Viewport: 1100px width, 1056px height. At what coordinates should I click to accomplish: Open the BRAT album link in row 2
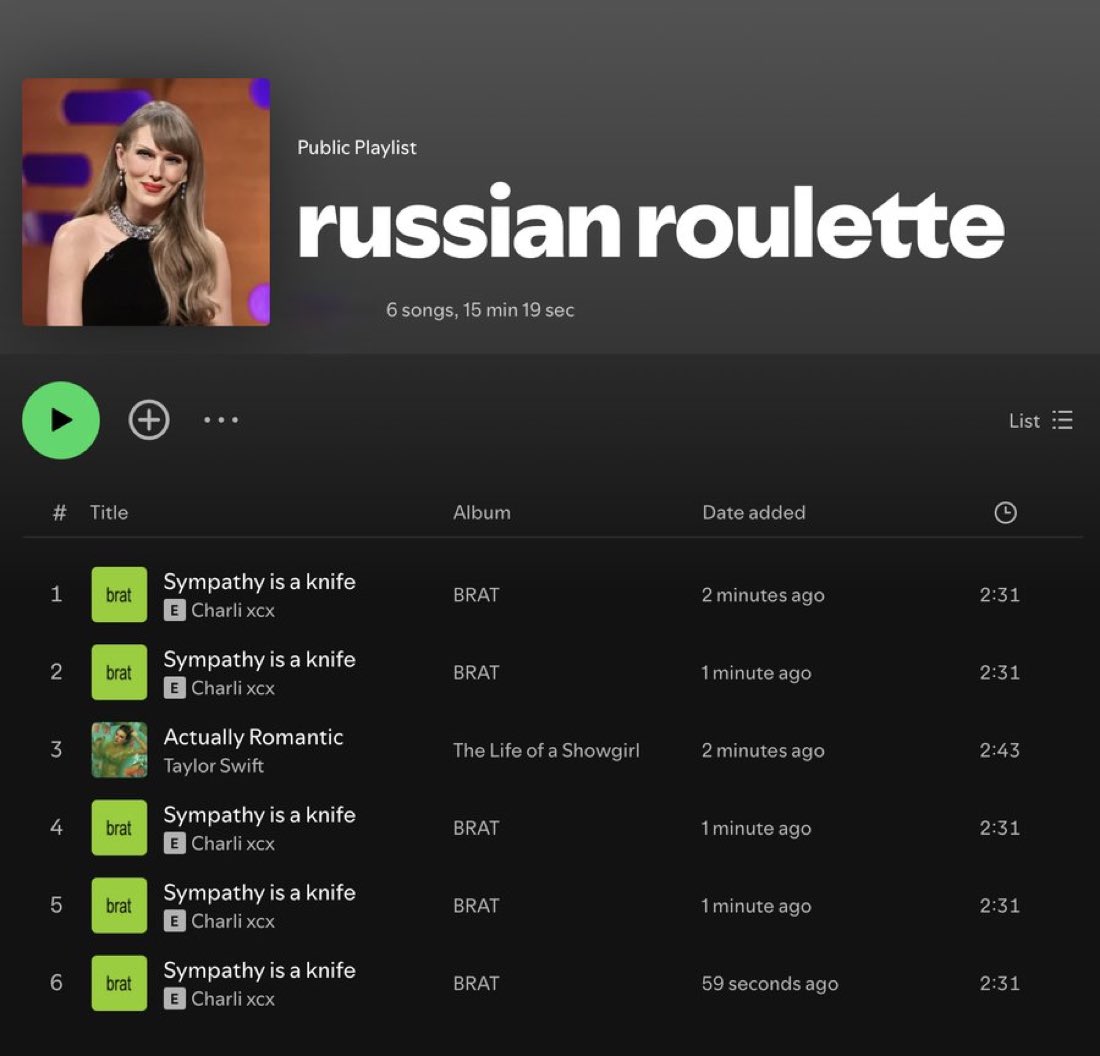tap(476, 673)
